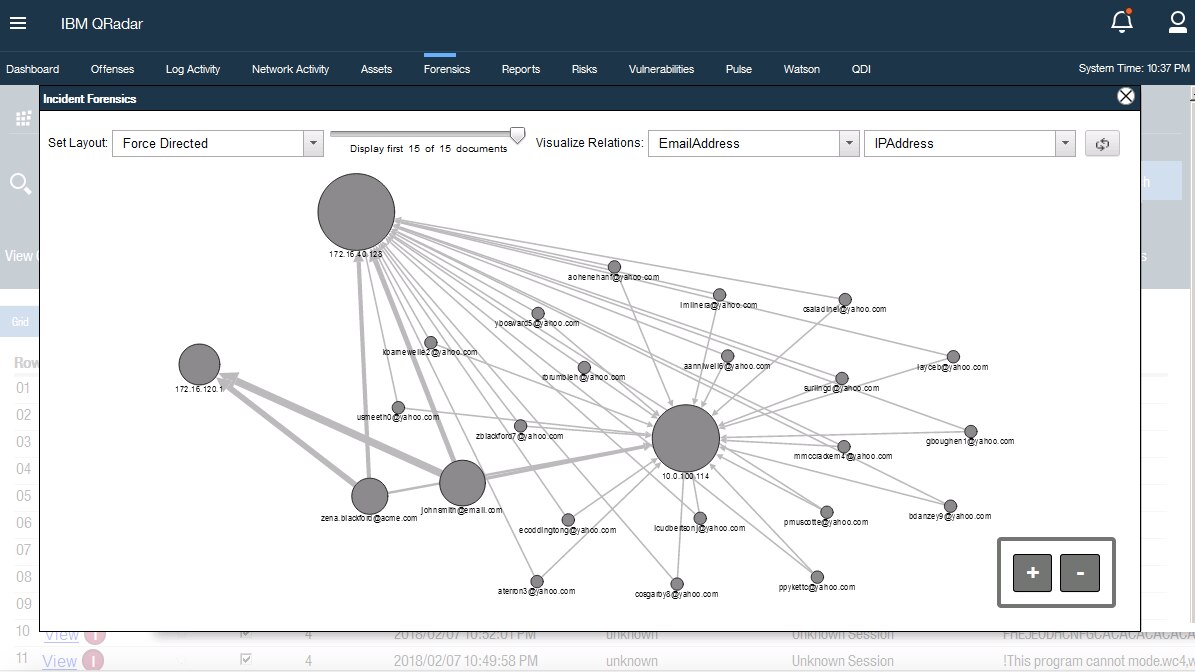This screenshot has width=1195, height=672.
Task: Open the EmailAddress relation dropdown
Action: pyautogui.click(x=754, y=143)
